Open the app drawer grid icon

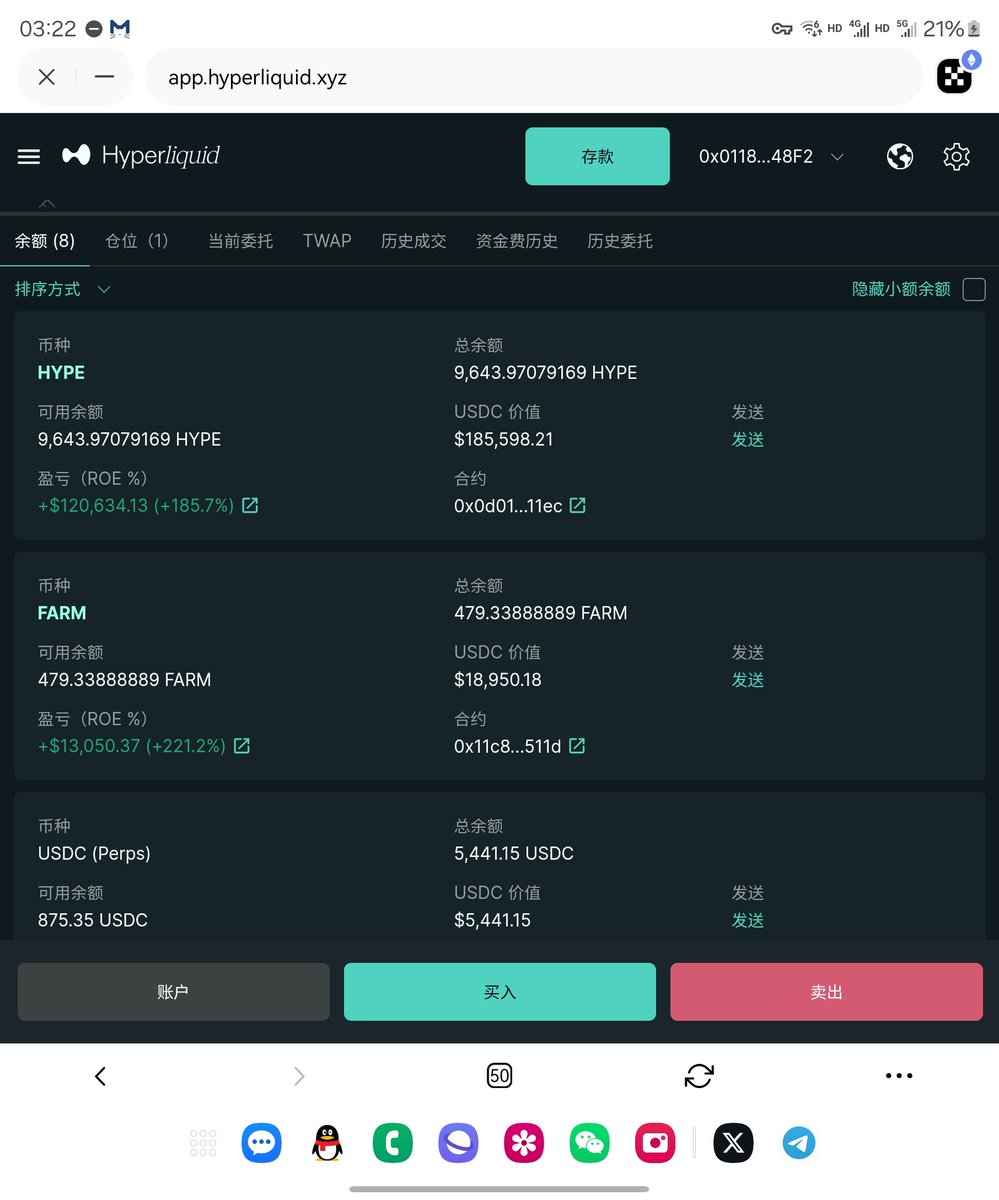pos(203,1143)
